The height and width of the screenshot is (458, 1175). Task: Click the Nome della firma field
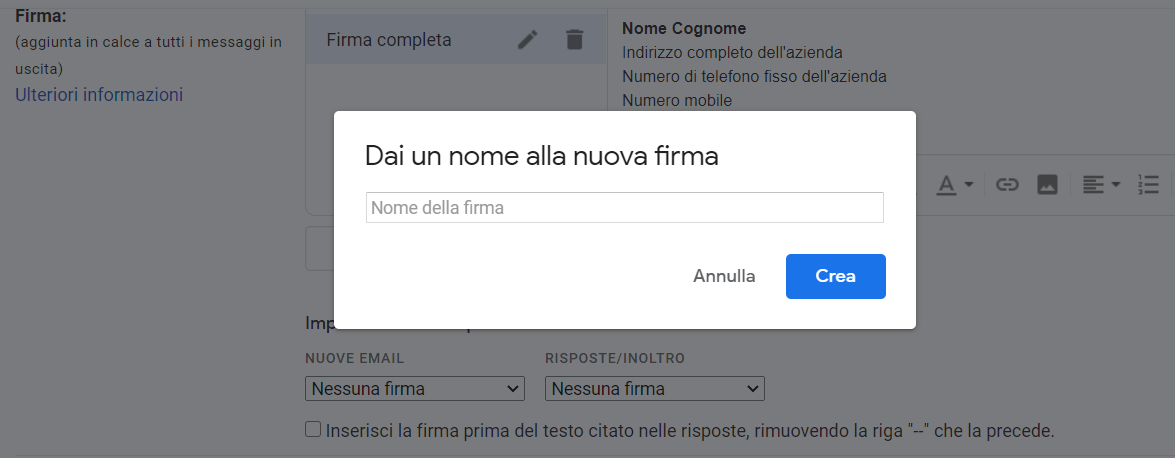pos(624,208)
